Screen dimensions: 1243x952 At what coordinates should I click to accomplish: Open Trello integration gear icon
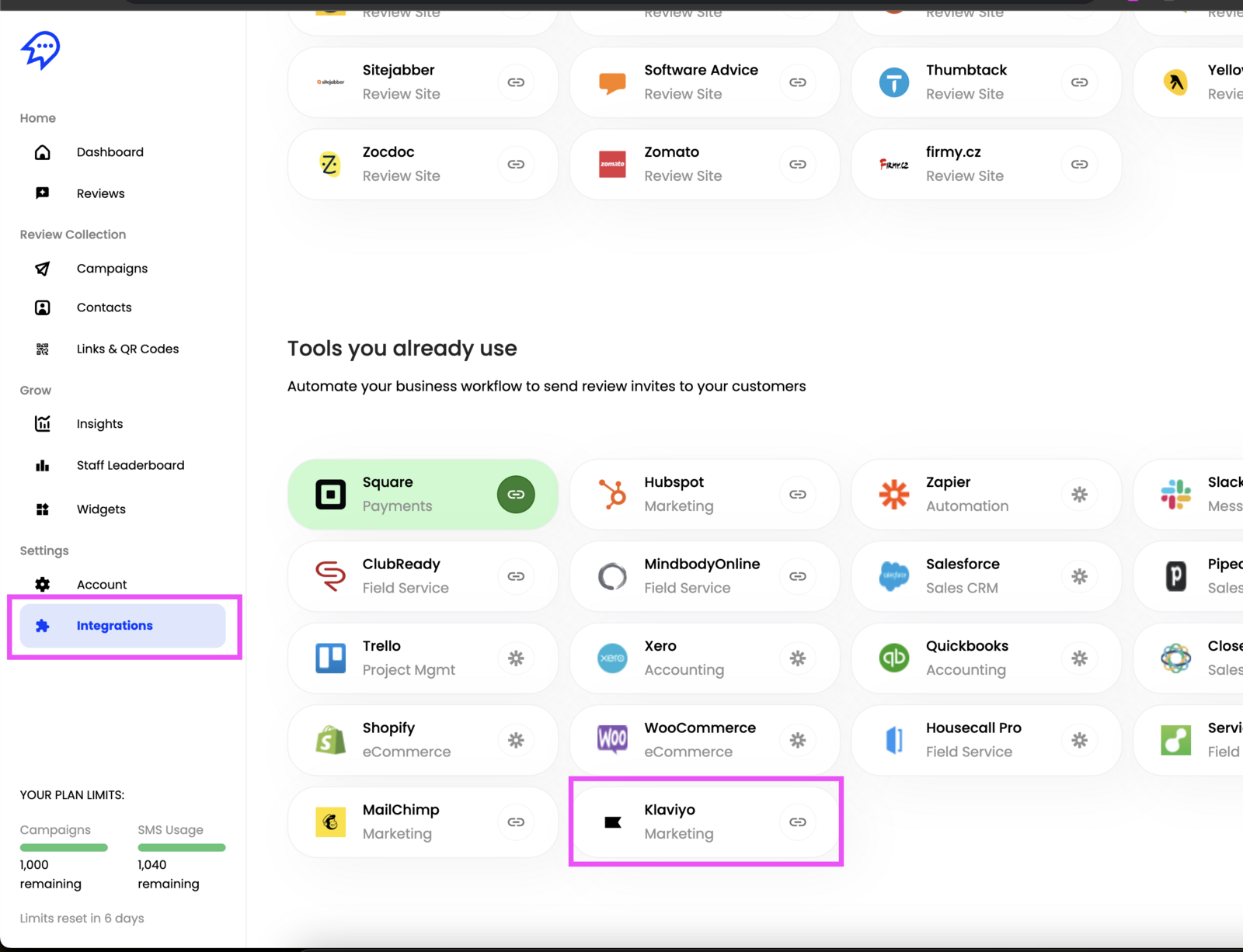(516, 658)
